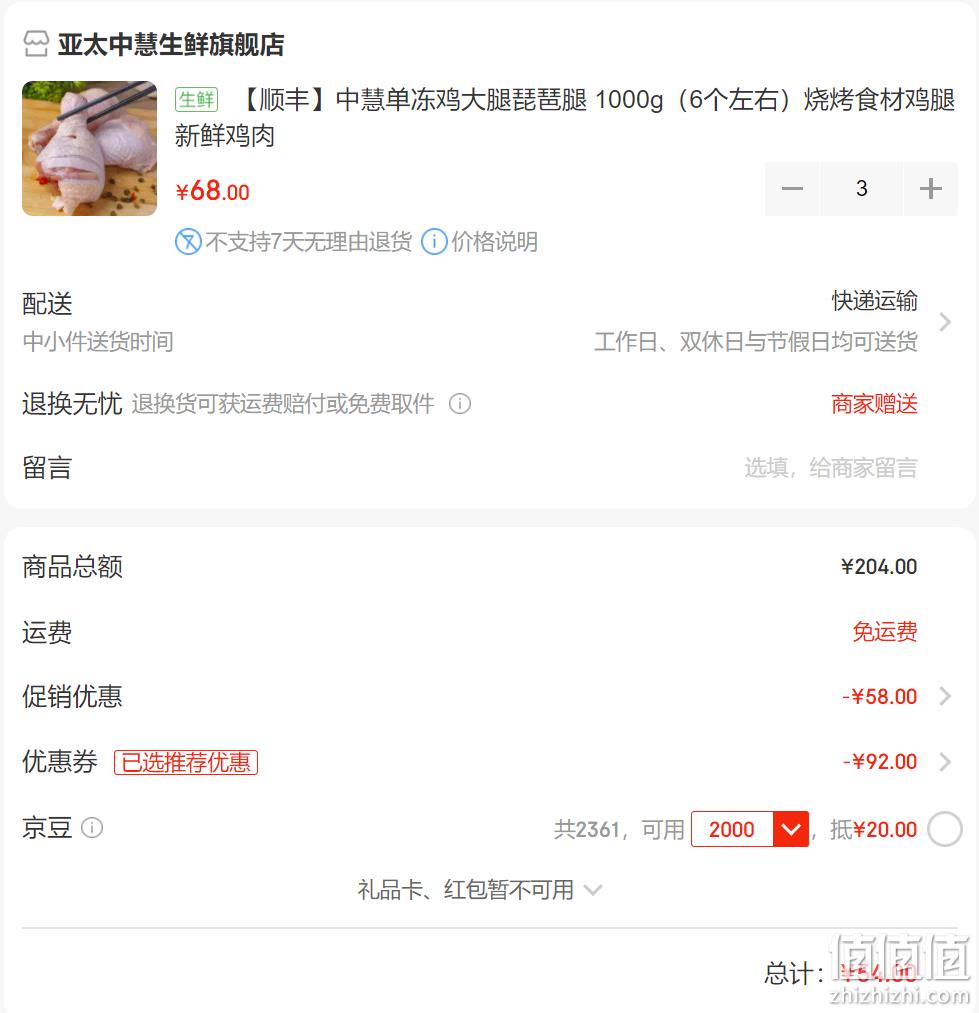Open 优惠券 selection chevron

pyautogui.click(x=945, y=762)
